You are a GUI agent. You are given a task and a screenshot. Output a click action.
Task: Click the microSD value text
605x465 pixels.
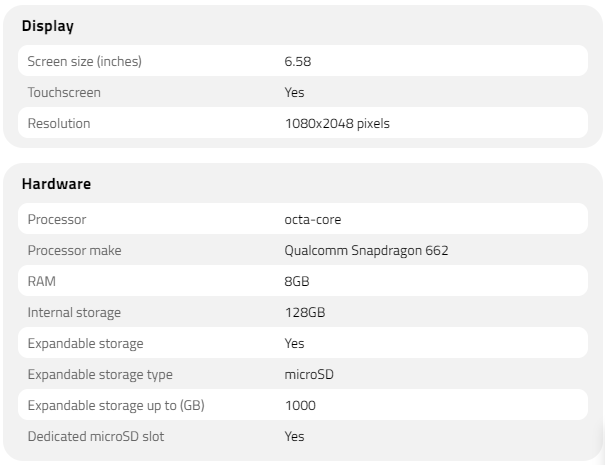(x=309, y=374)
